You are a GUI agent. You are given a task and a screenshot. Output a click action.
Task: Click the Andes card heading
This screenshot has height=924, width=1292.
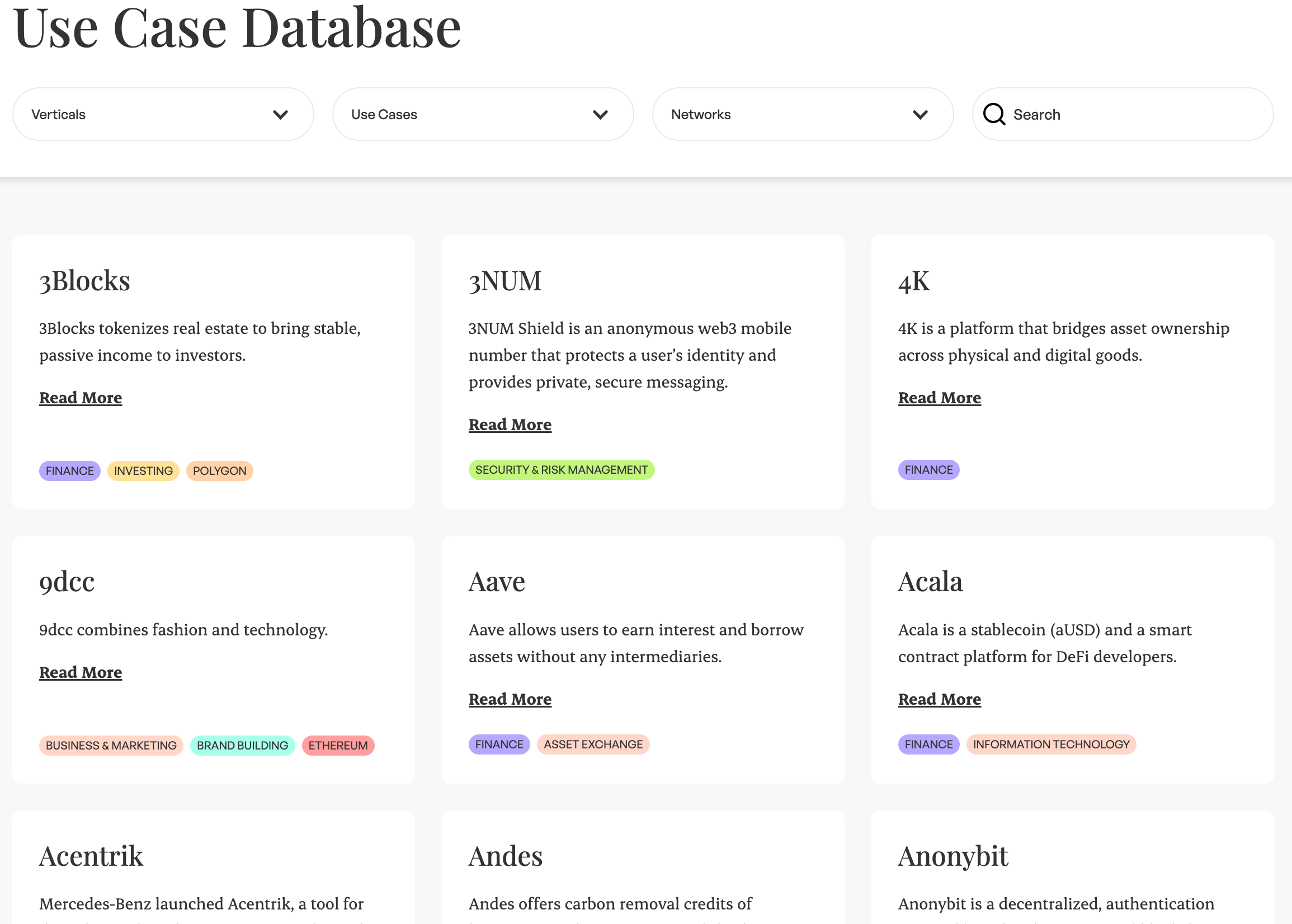click(x=505, y=856)
